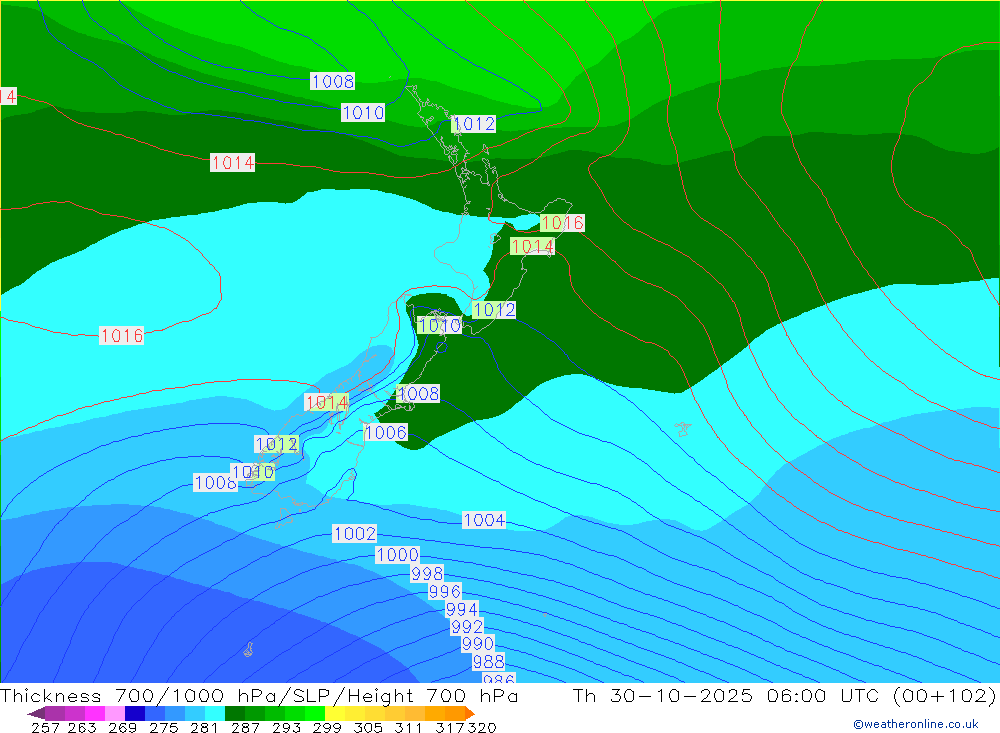Click the legend value 269
The width and height of the screenshot is (1000, 733).
pos(122,727)
